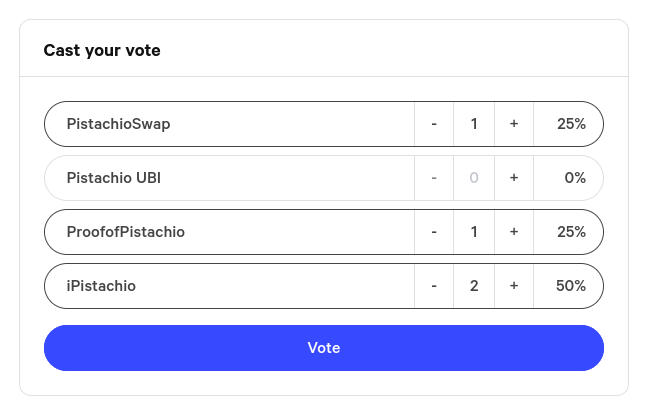
Task: Click the 25% share for PistachioSwap
Action: pyautogui.click(x=571, y=124)
